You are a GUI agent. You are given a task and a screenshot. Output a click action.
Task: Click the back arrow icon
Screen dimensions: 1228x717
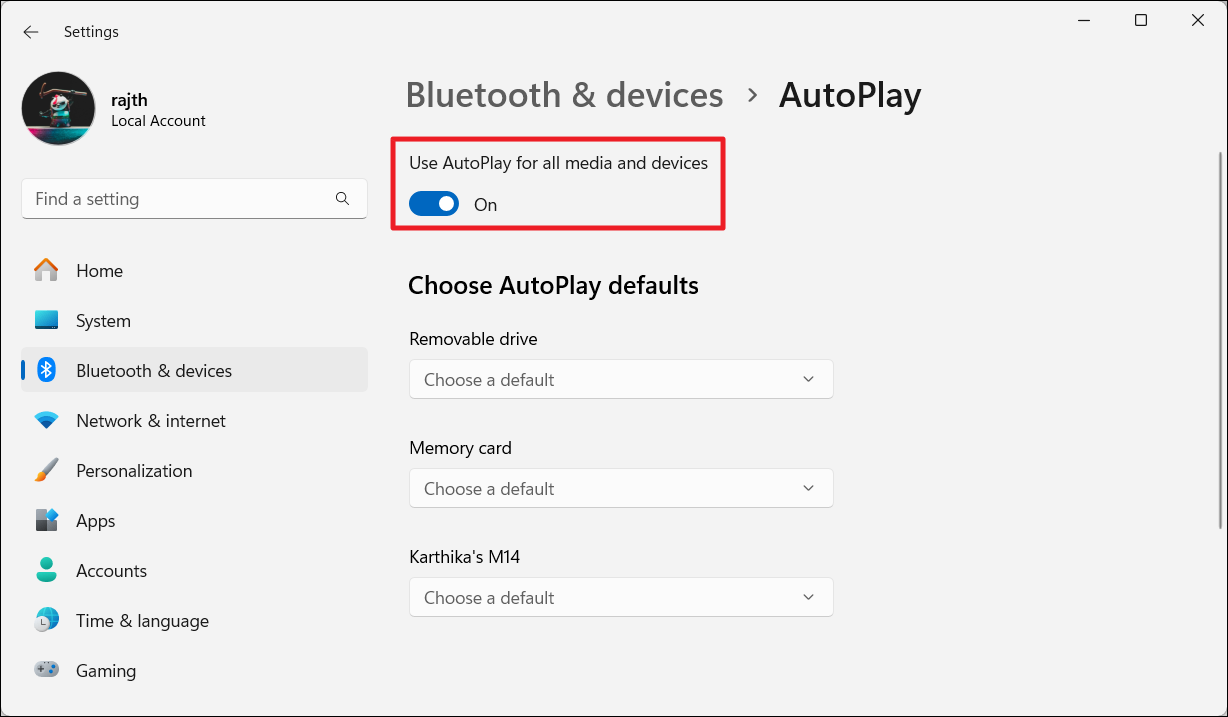31,32
